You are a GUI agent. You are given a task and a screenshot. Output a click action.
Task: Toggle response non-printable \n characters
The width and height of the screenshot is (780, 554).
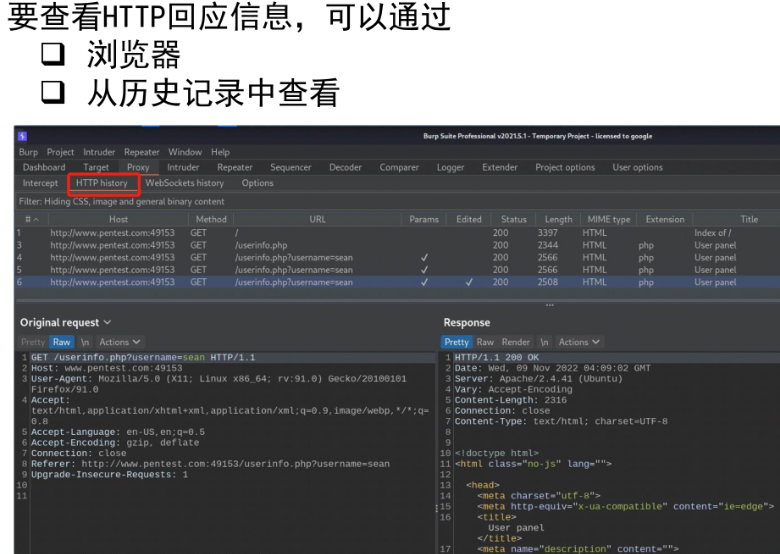[544, 342]
